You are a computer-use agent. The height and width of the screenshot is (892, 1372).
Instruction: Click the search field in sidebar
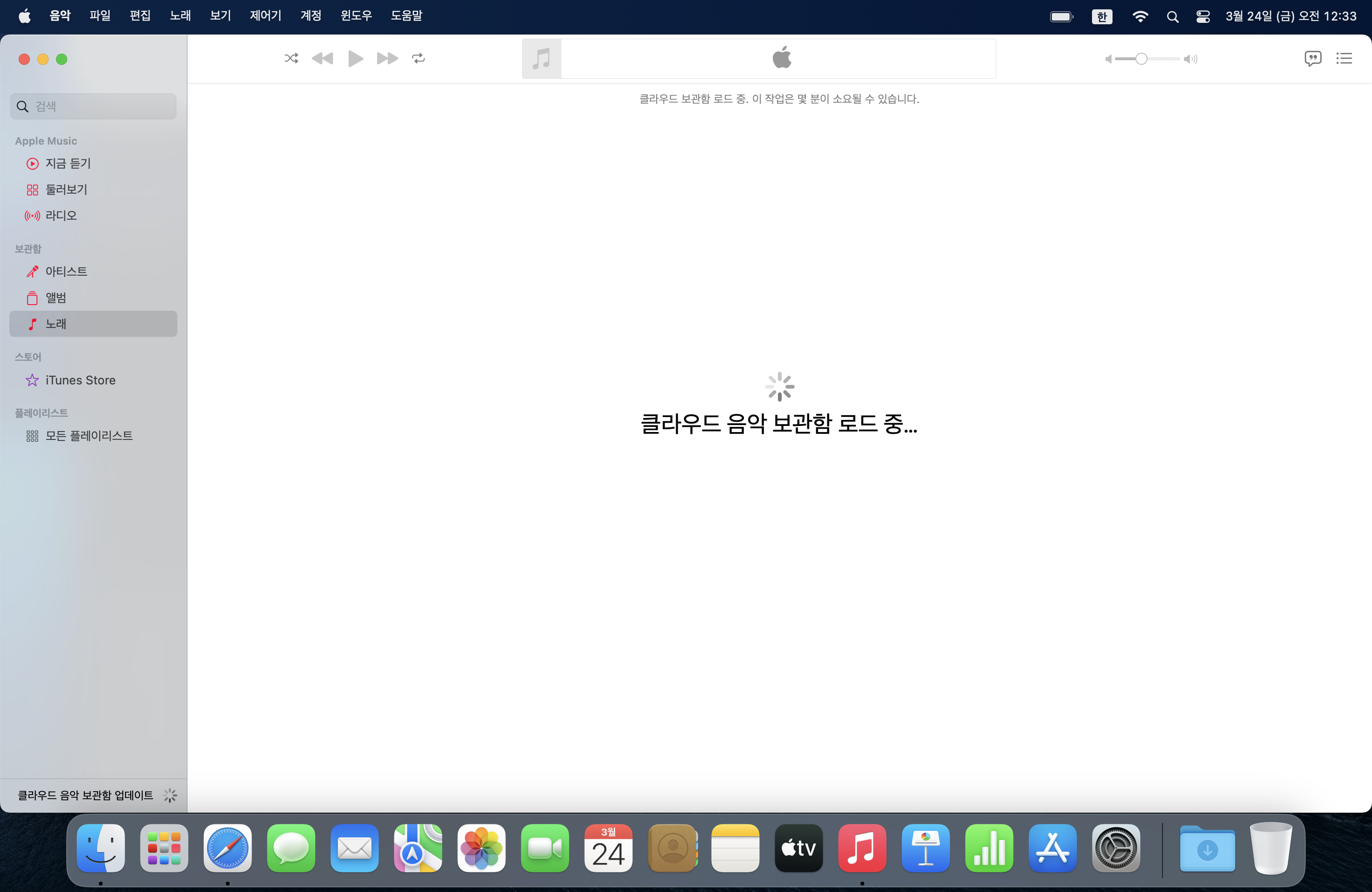click(x=93, y=107)
